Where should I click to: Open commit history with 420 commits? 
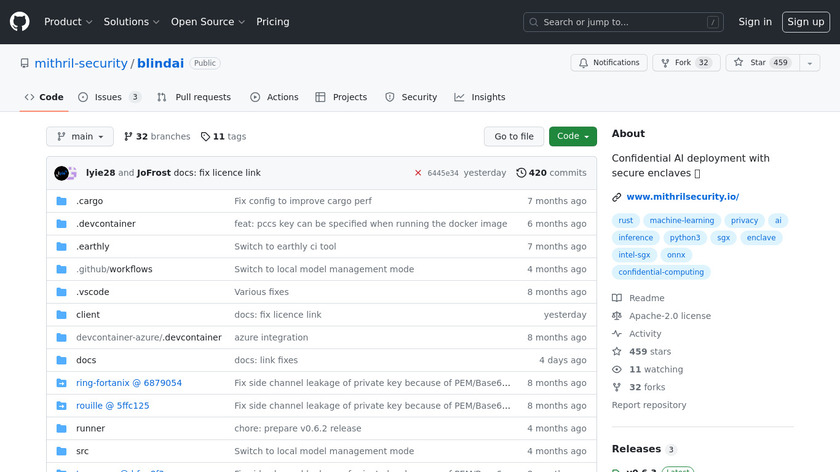(x=551, y=173)
